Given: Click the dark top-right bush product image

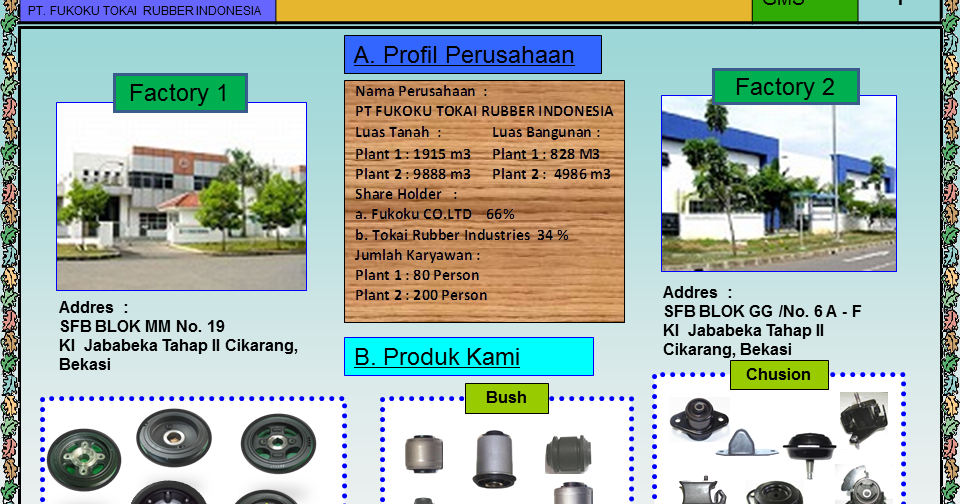Looking at the screenshot, I should [568, 454].
